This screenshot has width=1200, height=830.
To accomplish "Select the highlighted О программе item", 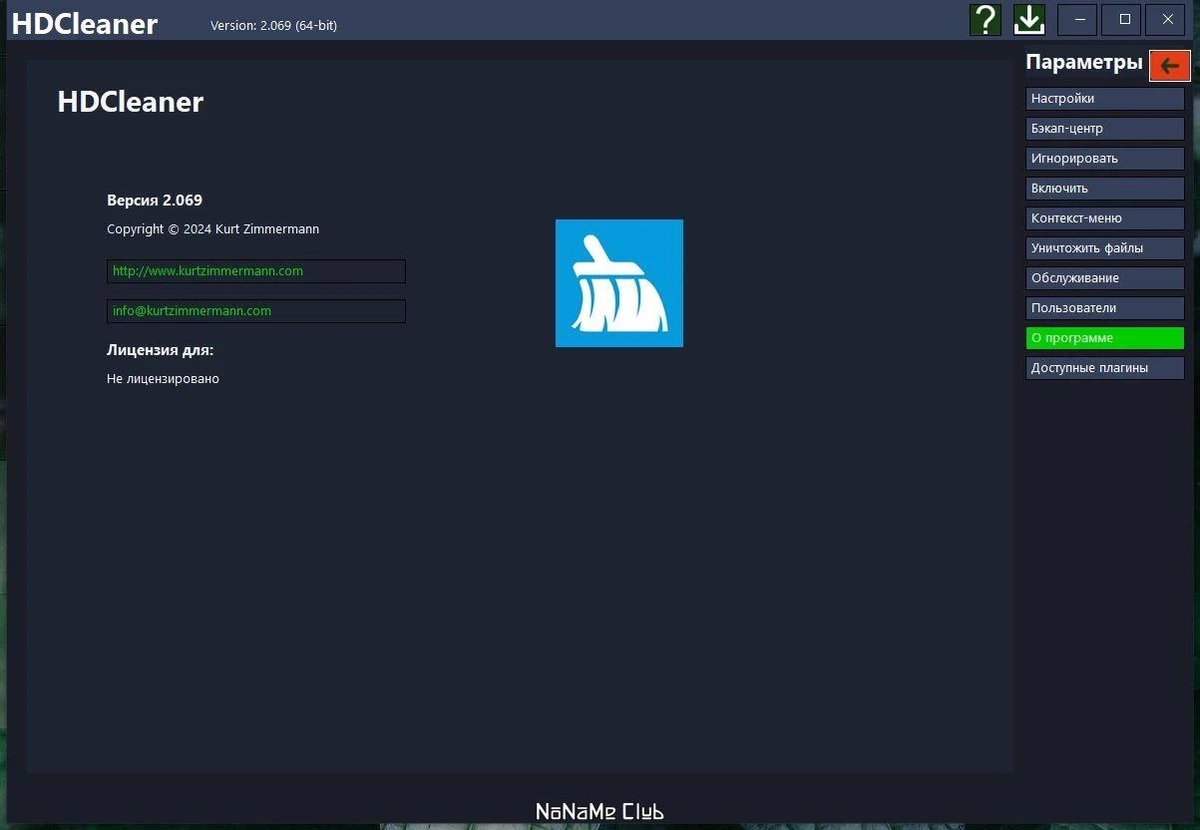I will 1105,338.
